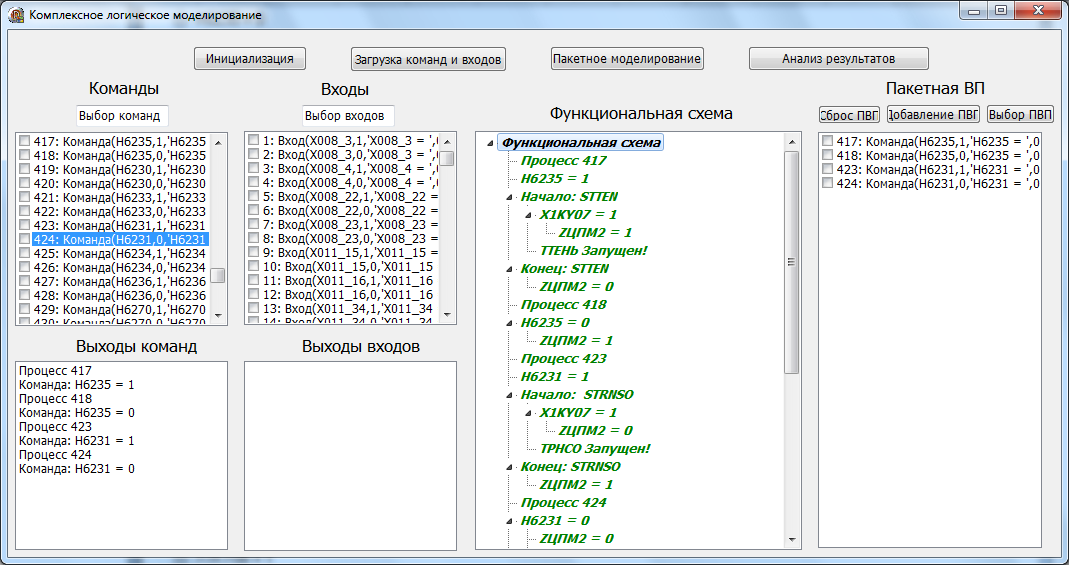The image size is (1069, 565).
Task: Collapse the H6231 = 0 node
Action: pos(510,521)
